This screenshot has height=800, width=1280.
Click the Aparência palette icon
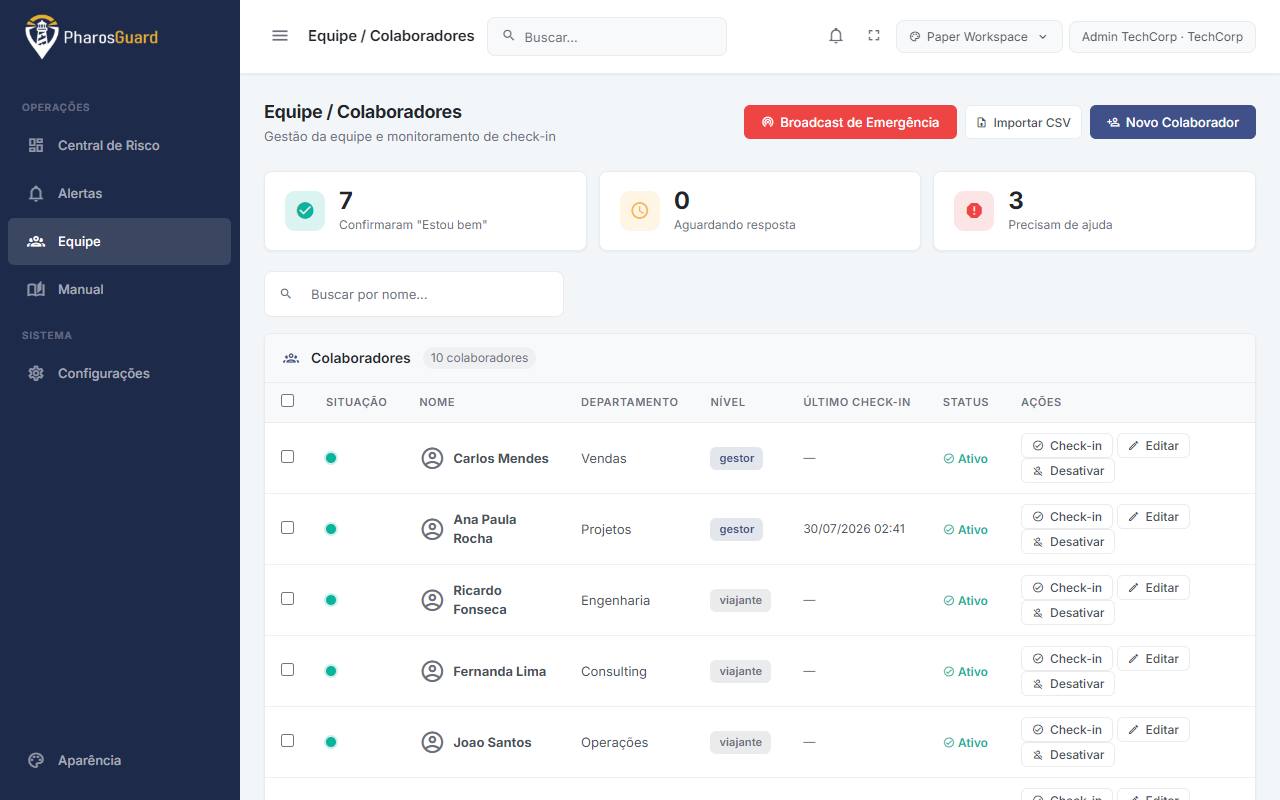36,760
